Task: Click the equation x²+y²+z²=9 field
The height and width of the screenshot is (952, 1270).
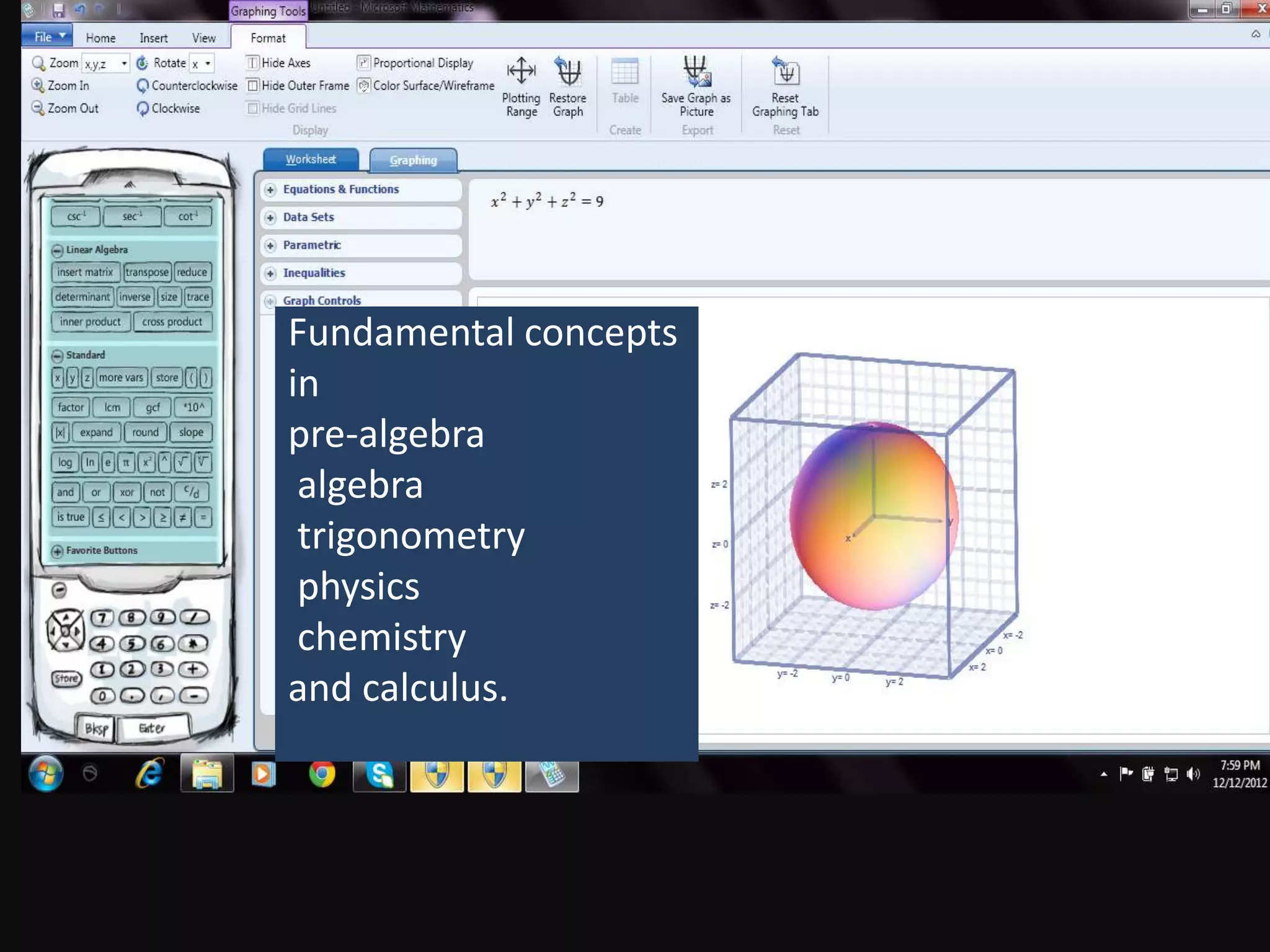Action: click(869, 229)
